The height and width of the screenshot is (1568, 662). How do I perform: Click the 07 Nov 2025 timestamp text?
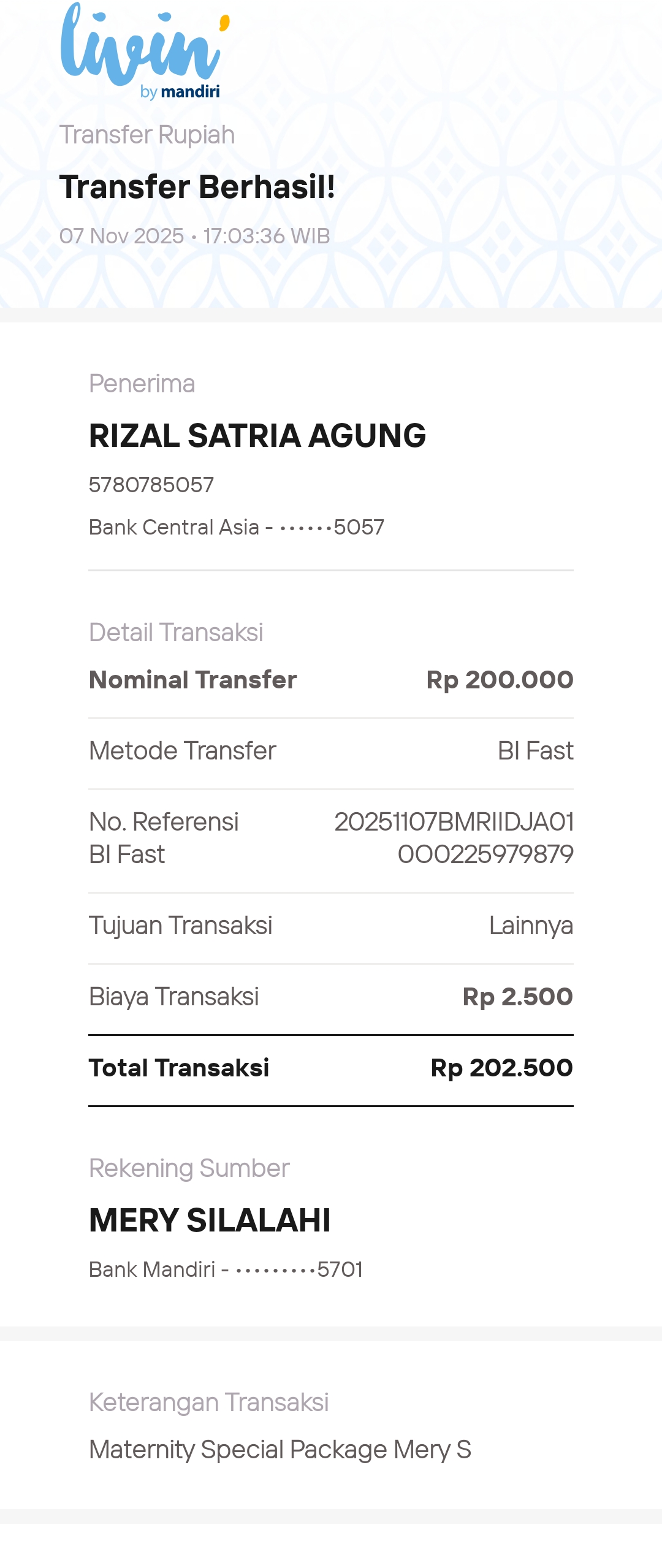[195, 236]
